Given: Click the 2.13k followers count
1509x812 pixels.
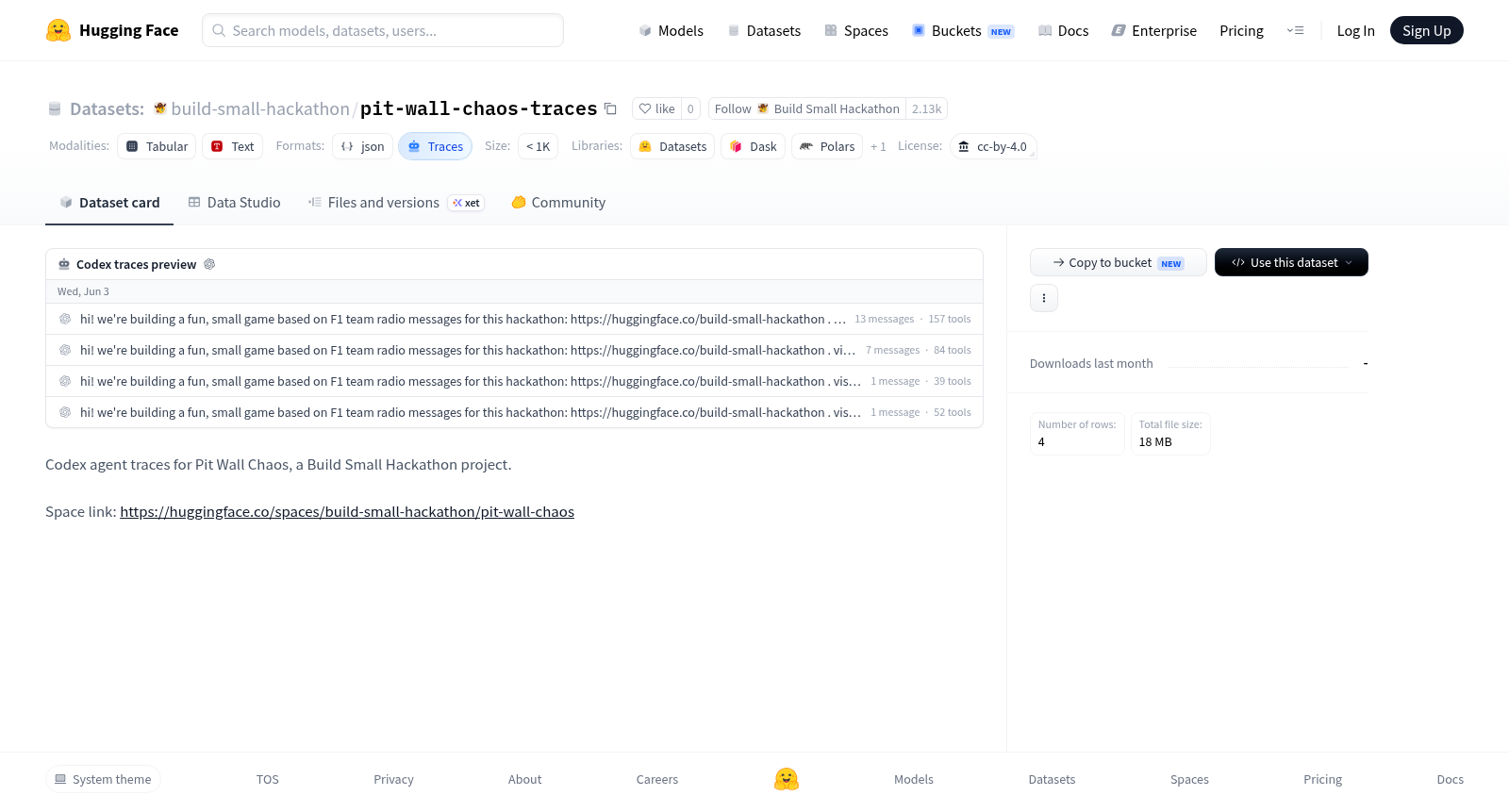Looking at the screenshot, I should click(x=926, y=108).
